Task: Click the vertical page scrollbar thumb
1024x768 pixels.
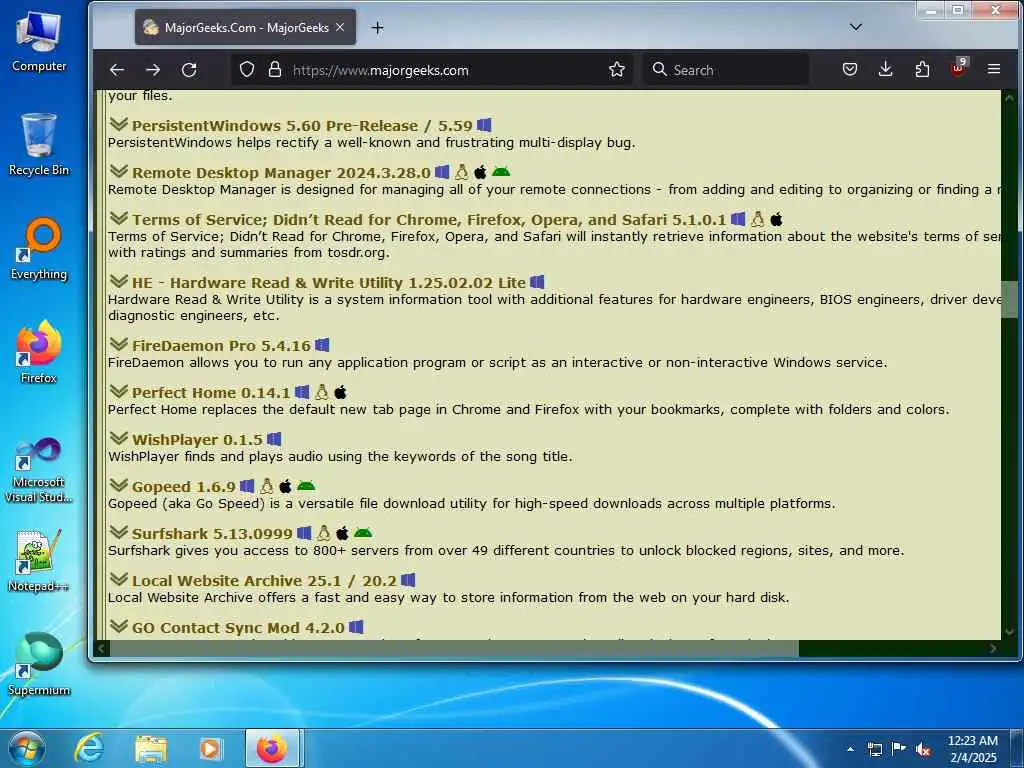Action: 1009,299
